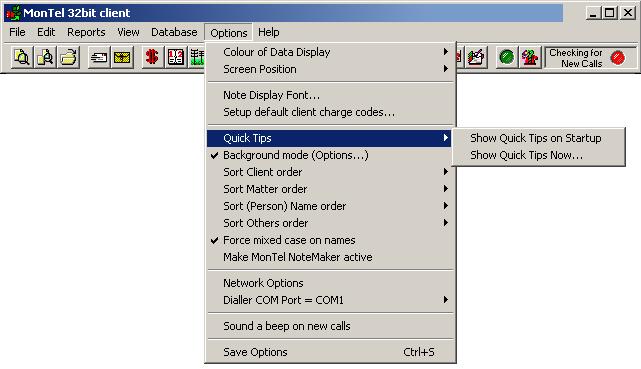The image size is (641, 369).
Task: Choose Note Display Font...
Action: [329, 95]
